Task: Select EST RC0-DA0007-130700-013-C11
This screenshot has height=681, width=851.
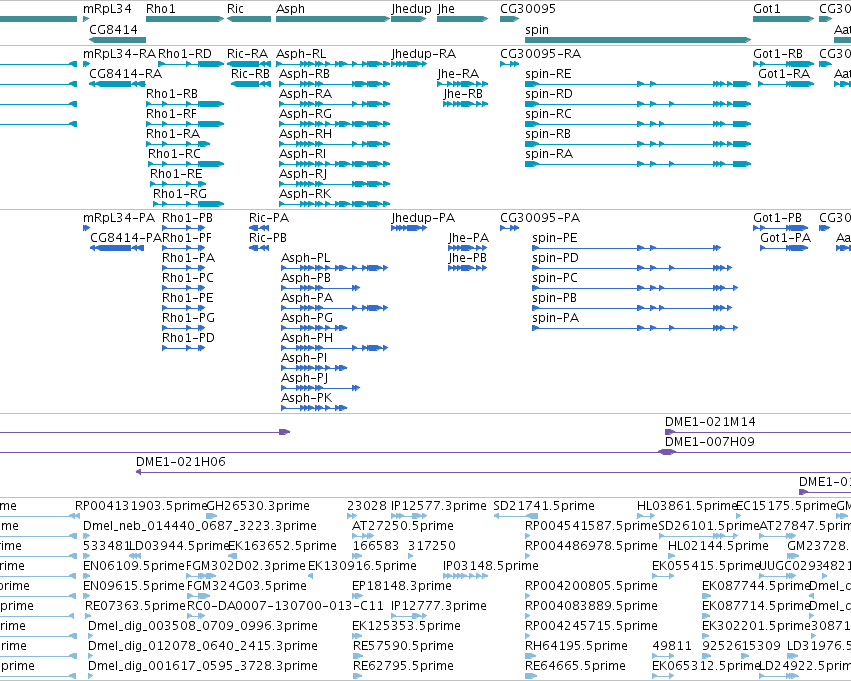Action: tap(285, 606)
